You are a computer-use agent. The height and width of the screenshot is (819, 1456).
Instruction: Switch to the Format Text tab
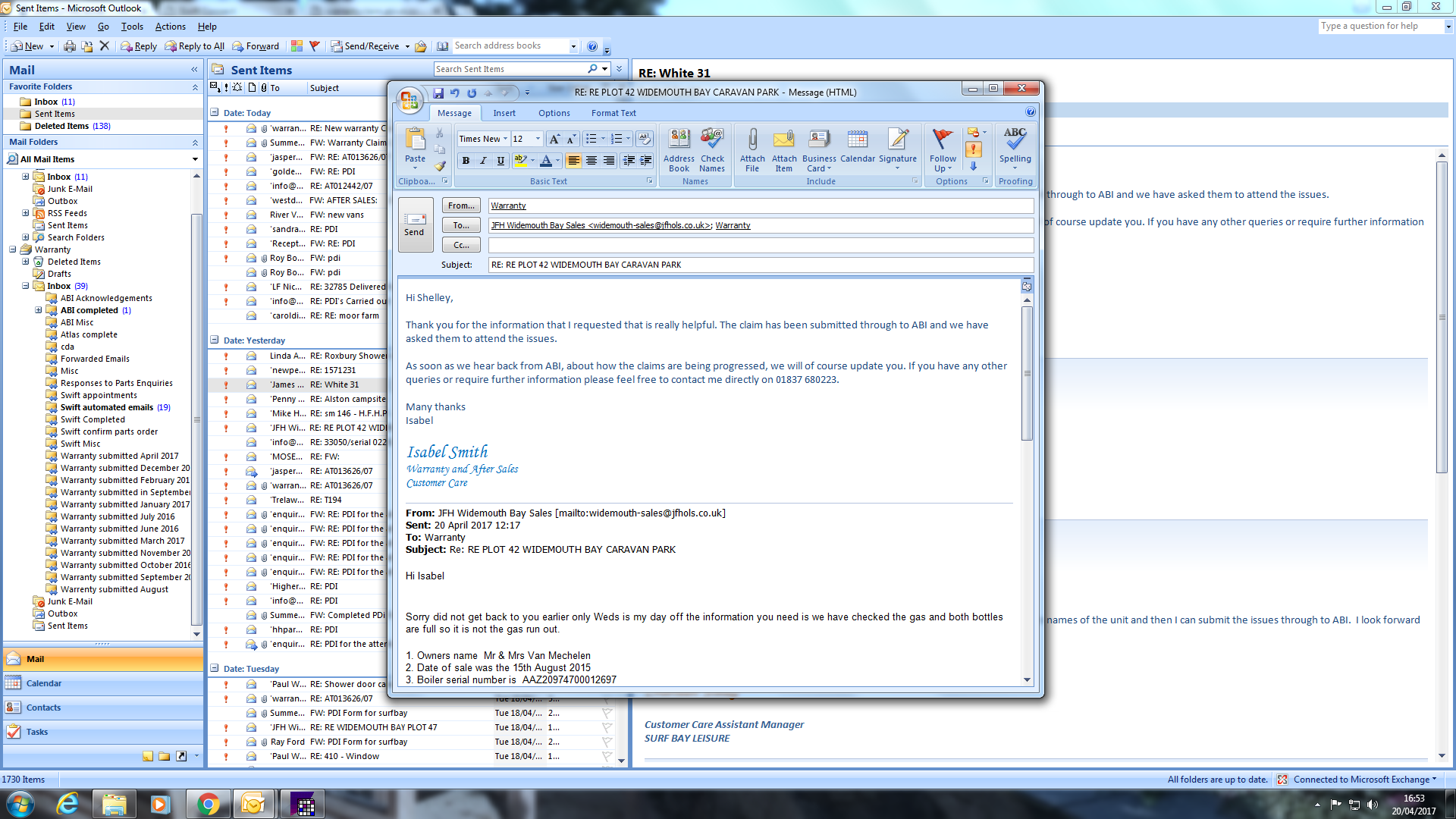coord(613,113)
